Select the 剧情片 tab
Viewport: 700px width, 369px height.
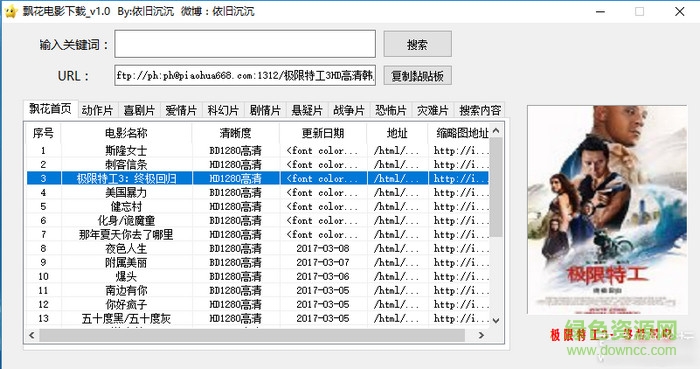point(265,110)
